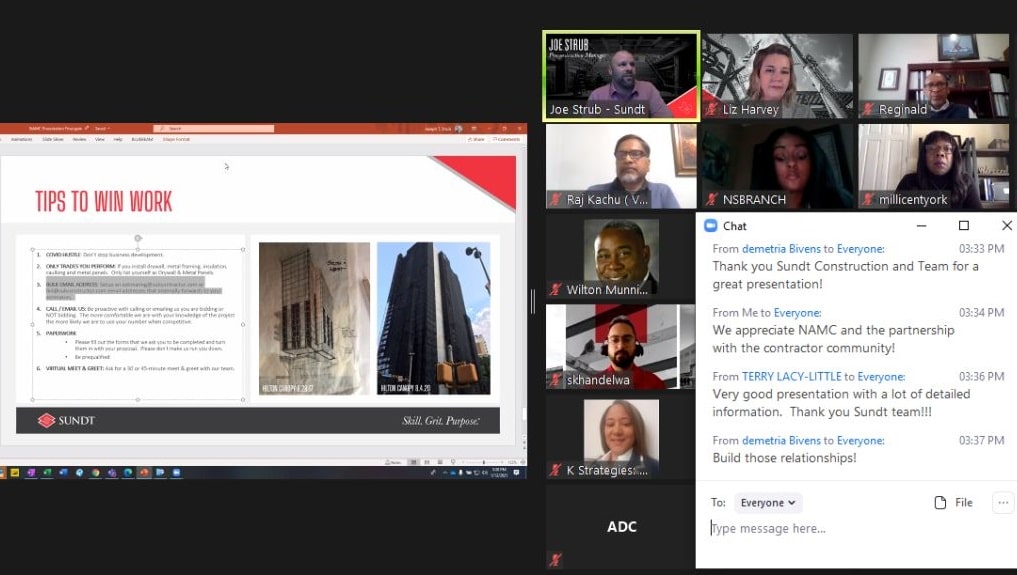Open the Chrome taskbar icon
The width and height of the screenshot is (1017, 575).
click(x=95, y=473)
